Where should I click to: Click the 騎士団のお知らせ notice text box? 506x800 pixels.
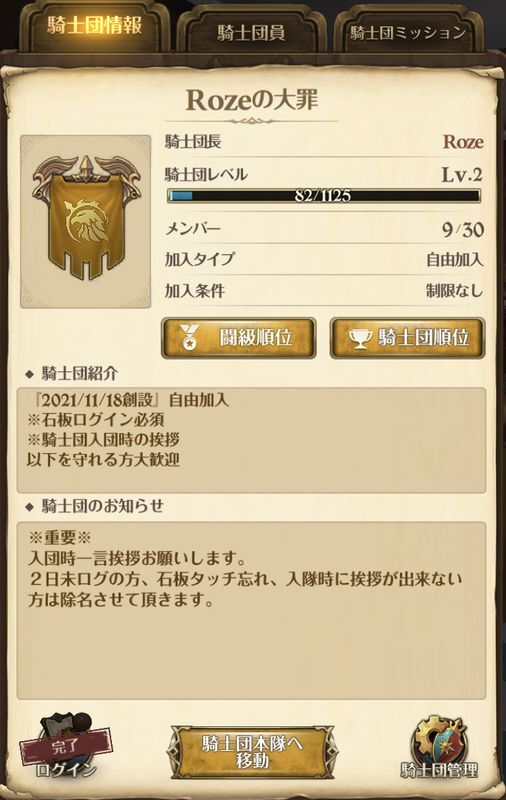pos(251,610)
